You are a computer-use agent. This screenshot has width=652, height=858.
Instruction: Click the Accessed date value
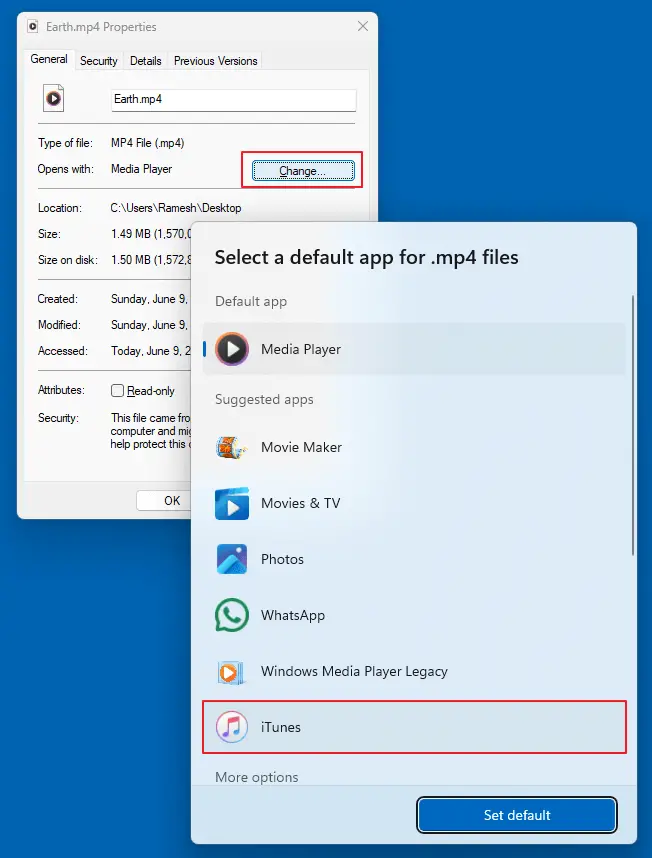tap(149, 351)
